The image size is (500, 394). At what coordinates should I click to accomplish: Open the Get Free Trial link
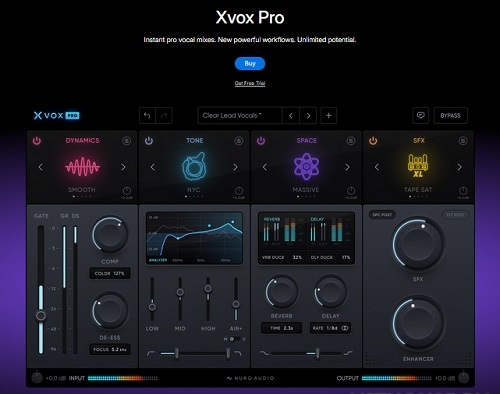[250, 83]
